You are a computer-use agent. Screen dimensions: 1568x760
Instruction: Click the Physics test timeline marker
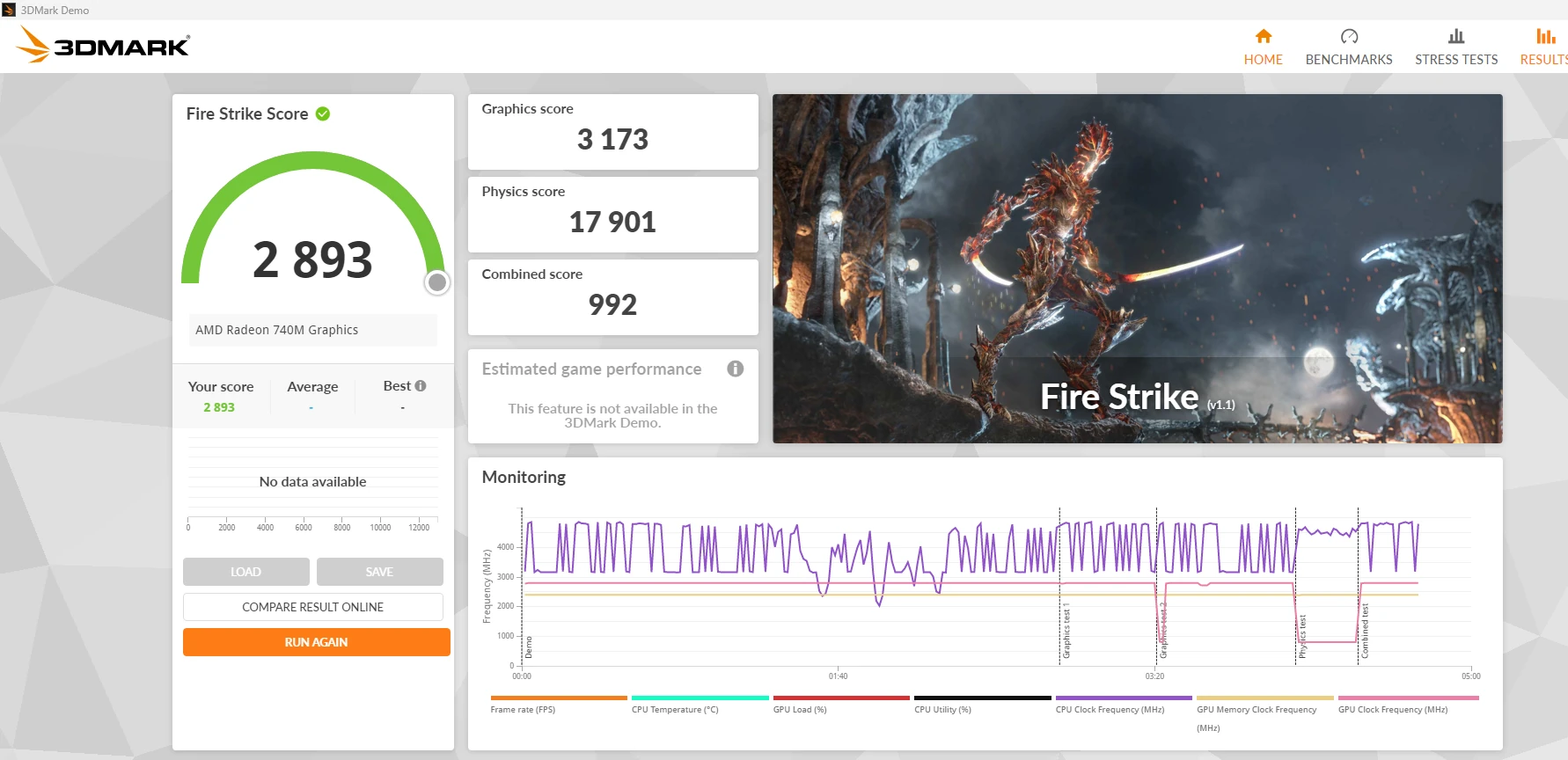1302,637
